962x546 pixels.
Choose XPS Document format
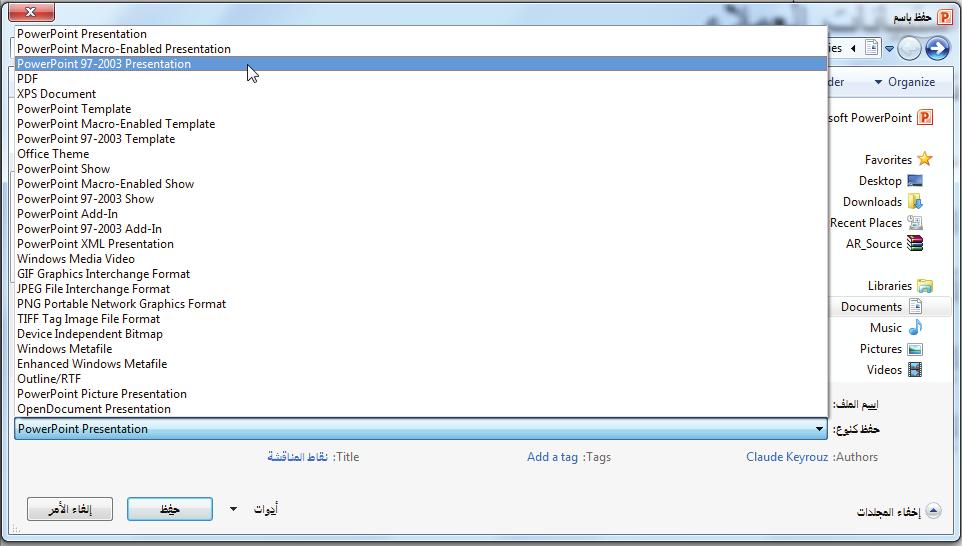421,94
